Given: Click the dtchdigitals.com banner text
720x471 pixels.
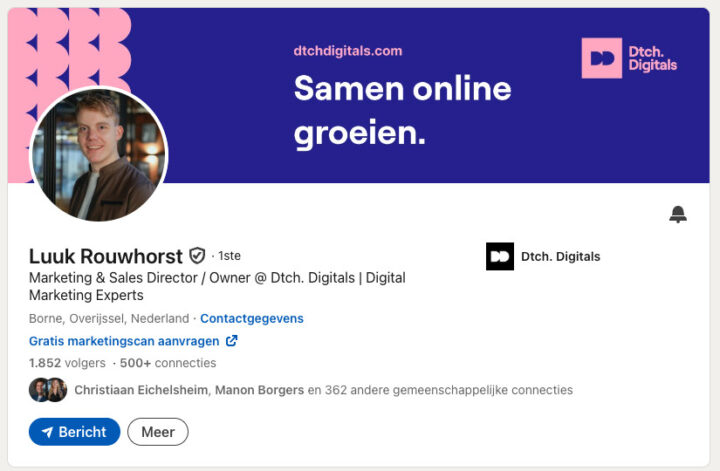Looking at the screenshot, I should (348, 50).
